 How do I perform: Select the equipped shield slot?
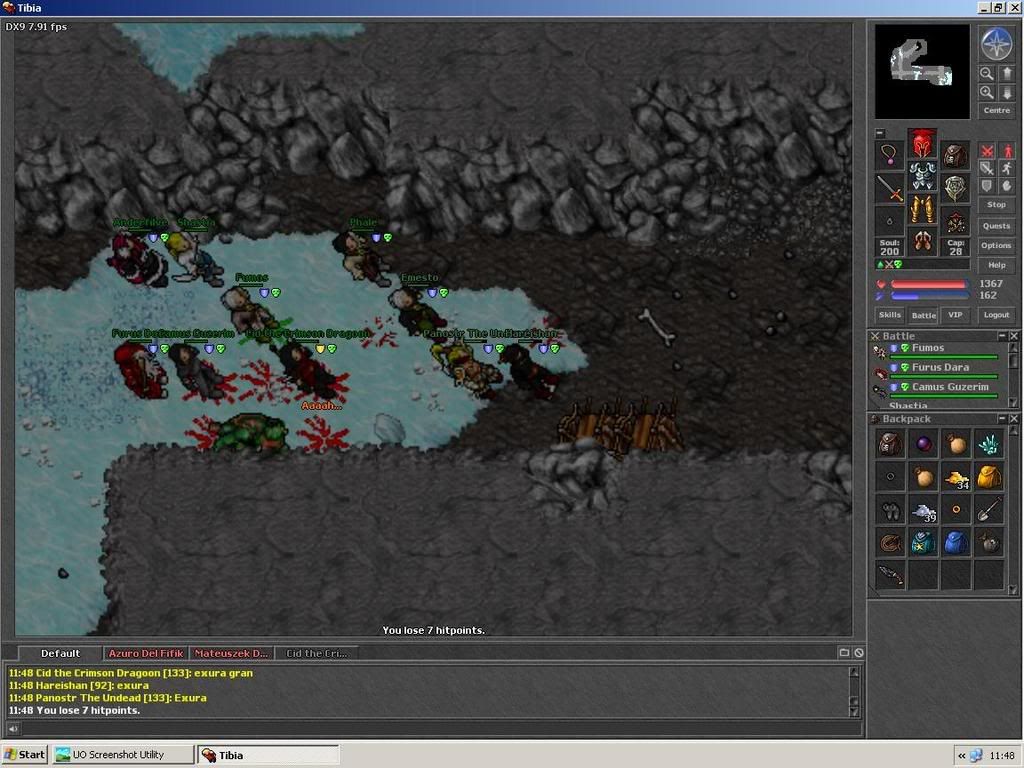[955, 188]
